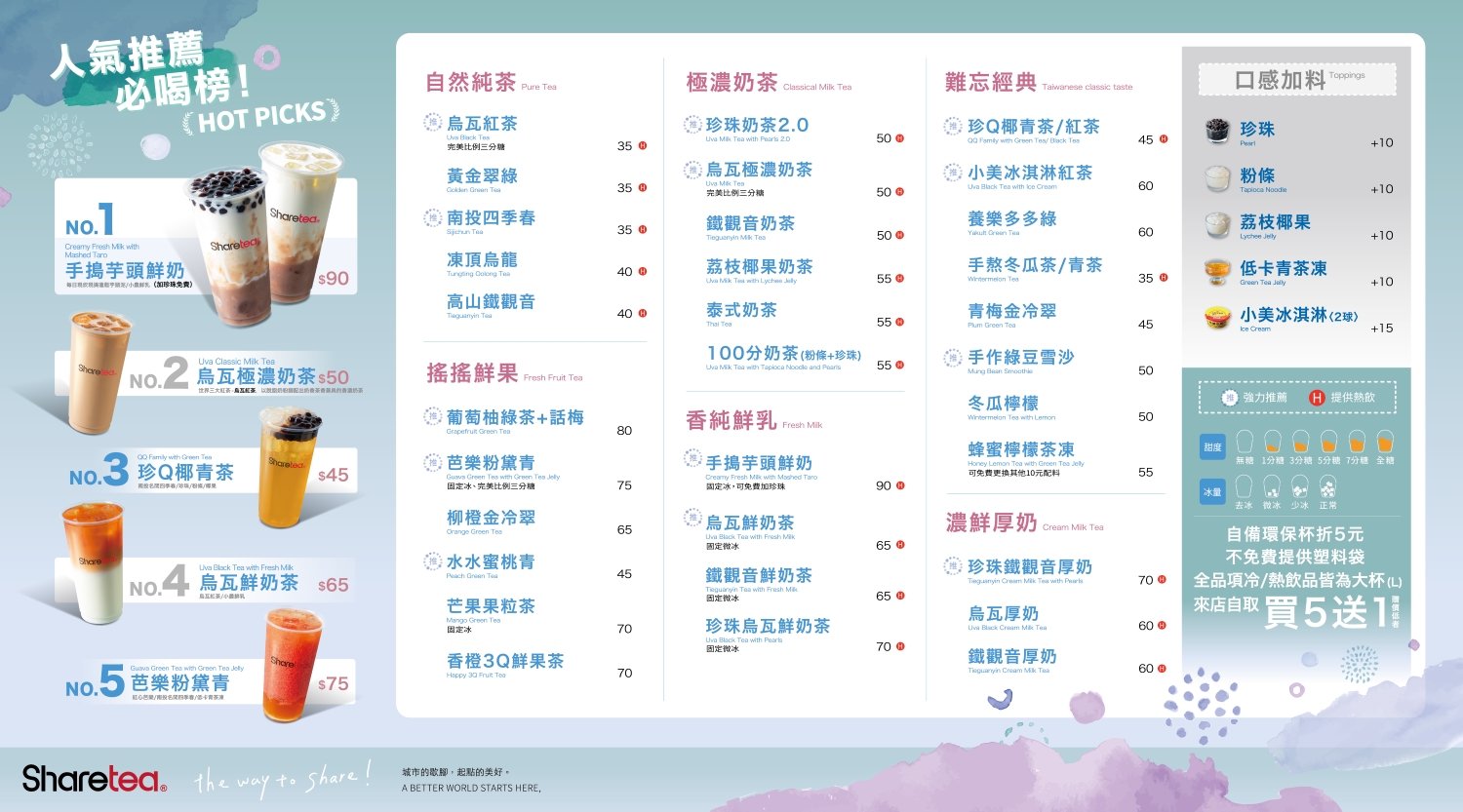Select 香純鮮乳 Fresh Milk heading
The height and width of the screenshot is (812, 1463).
point(754,421)
